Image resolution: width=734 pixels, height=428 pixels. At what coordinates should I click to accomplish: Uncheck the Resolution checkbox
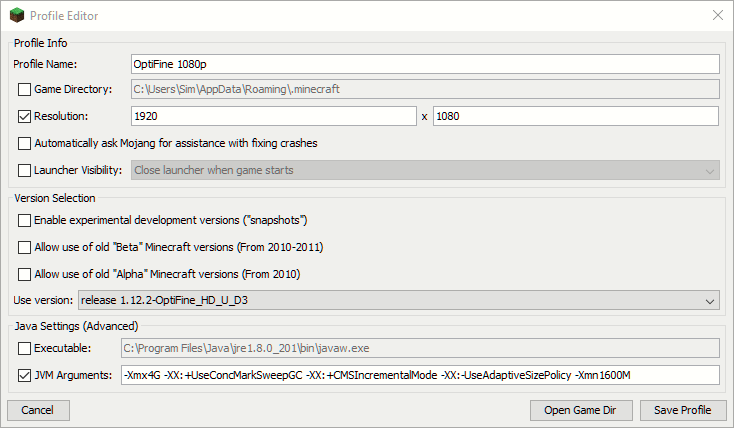[24, 116]
